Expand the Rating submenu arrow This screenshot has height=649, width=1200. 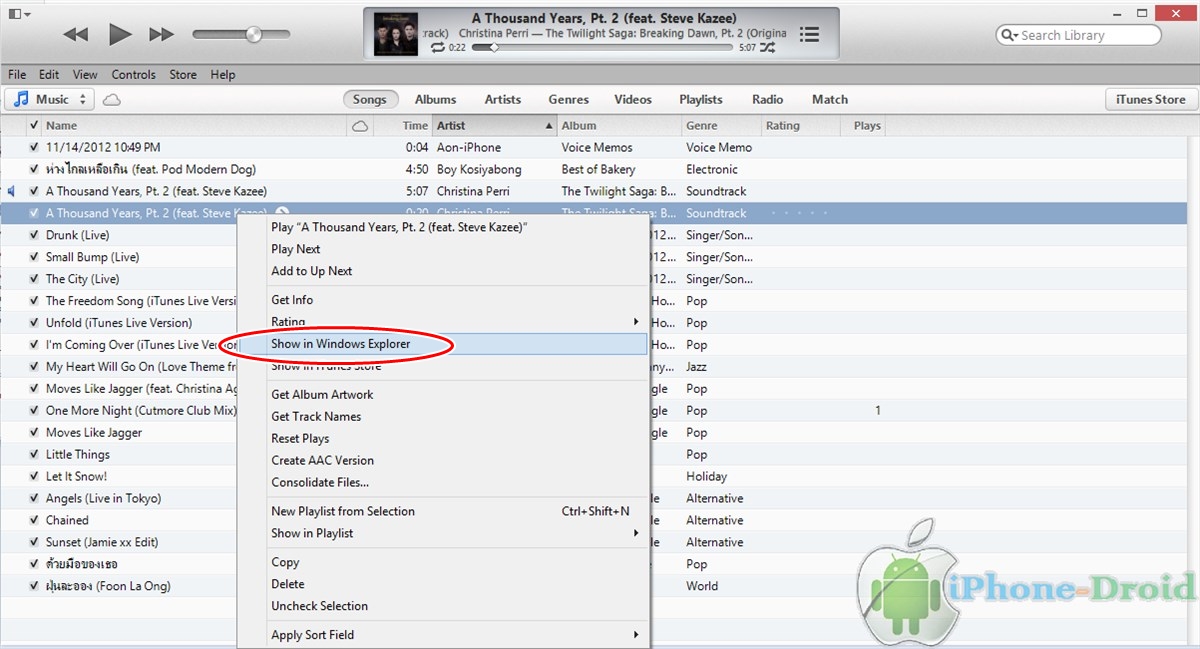point(635,322)
